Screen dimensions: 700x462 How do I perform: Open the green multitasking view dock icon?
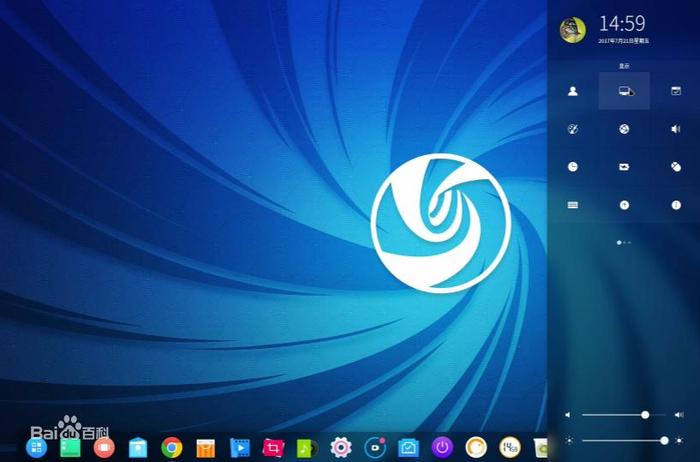point(70,448)
